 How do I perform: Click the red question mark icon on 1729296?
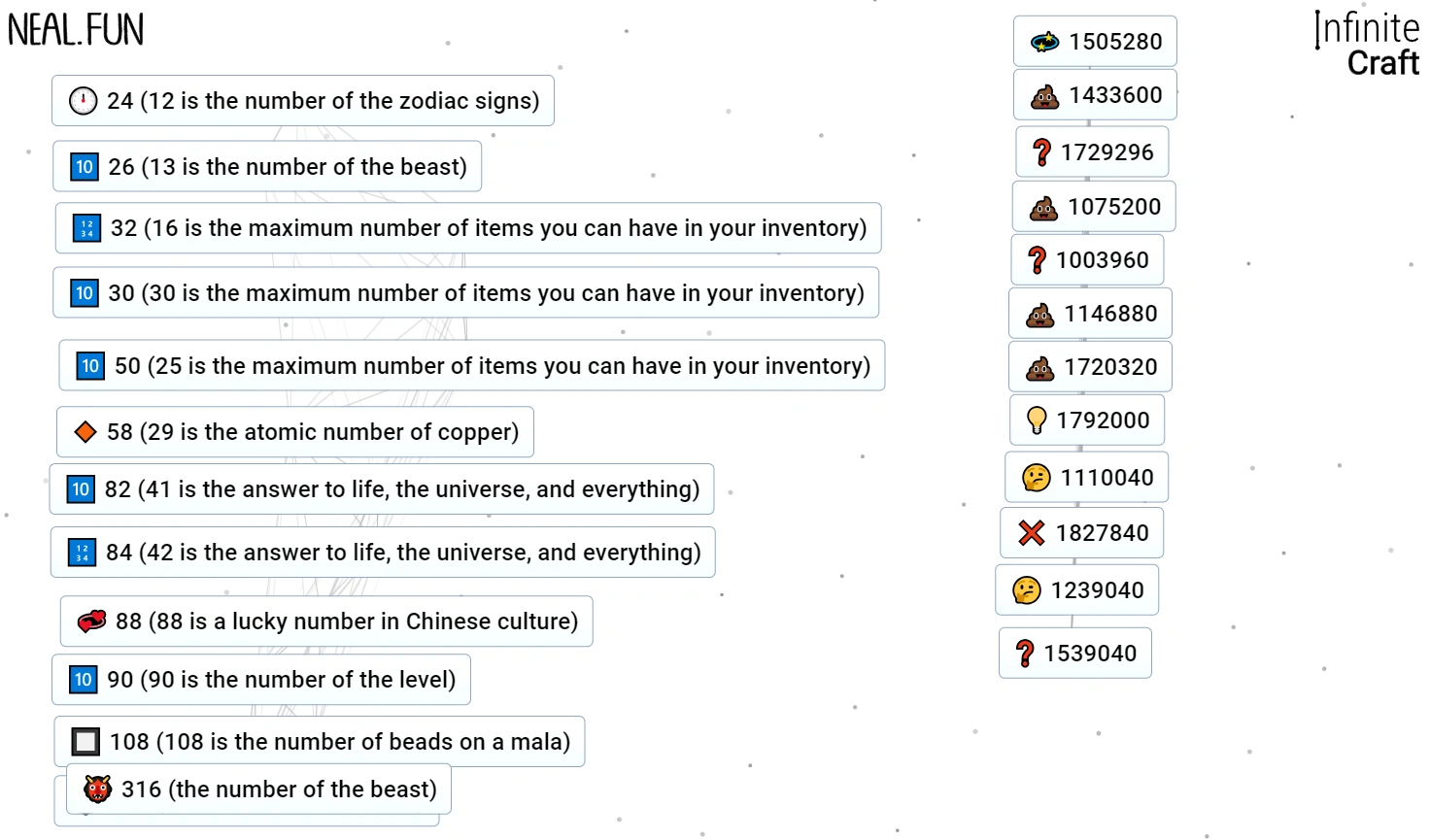[1041, 152]
